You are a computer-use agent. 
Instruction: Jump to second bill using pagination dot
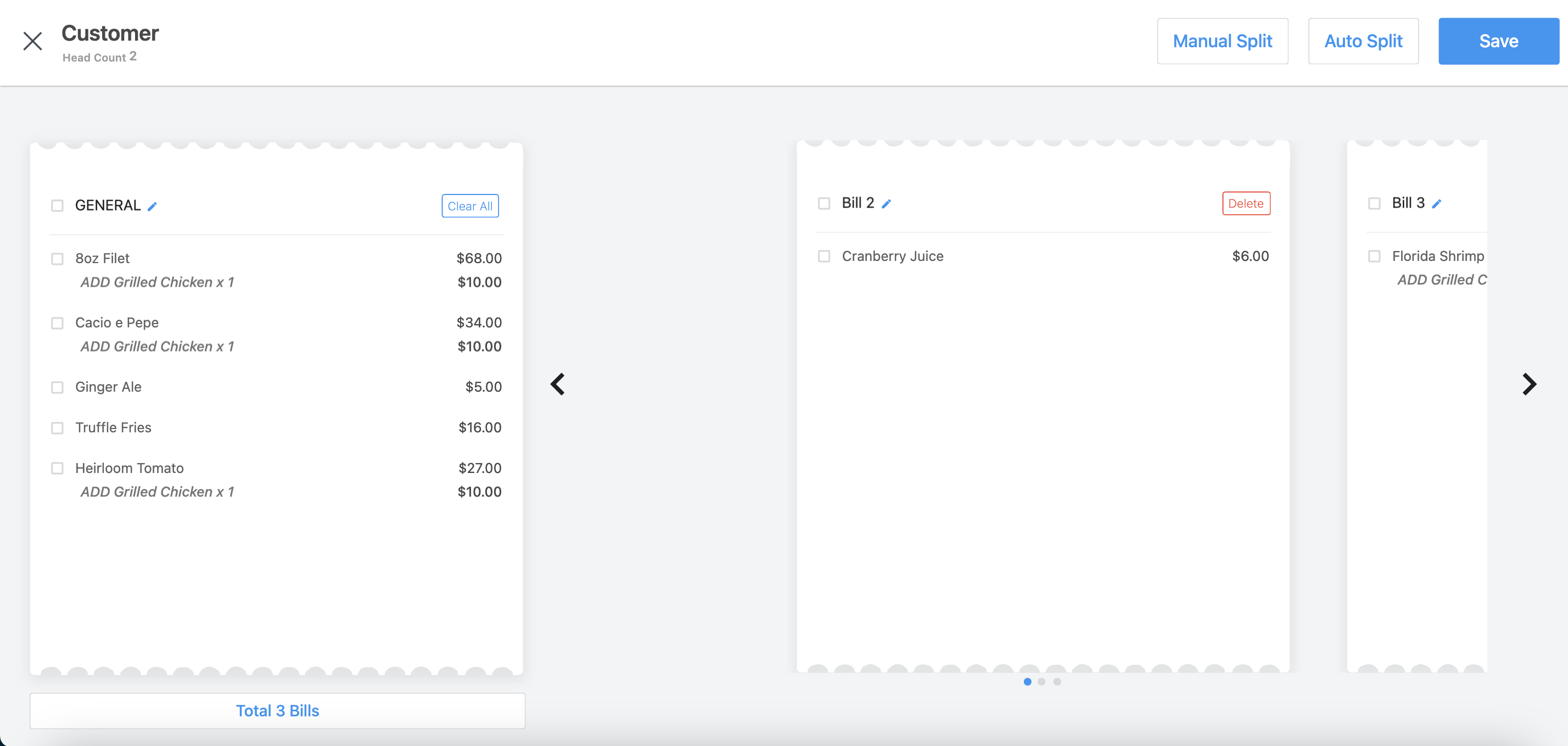pyautogui.click(x=1042, y=681)
